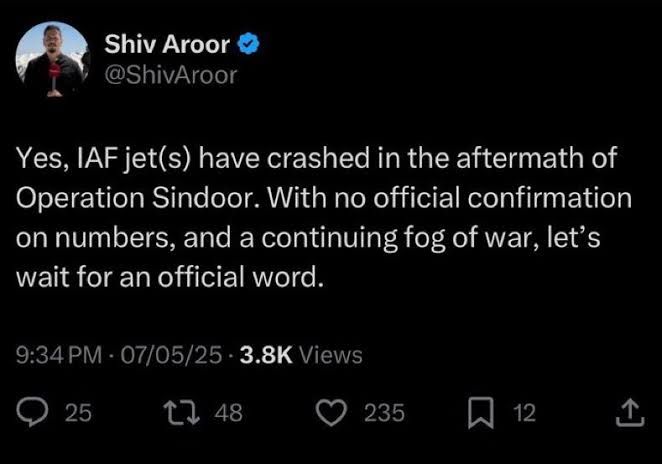The width and height of the screenshot is (662, 464).
Task: View the 3.8K Views analytics
Action: (298, 354)
